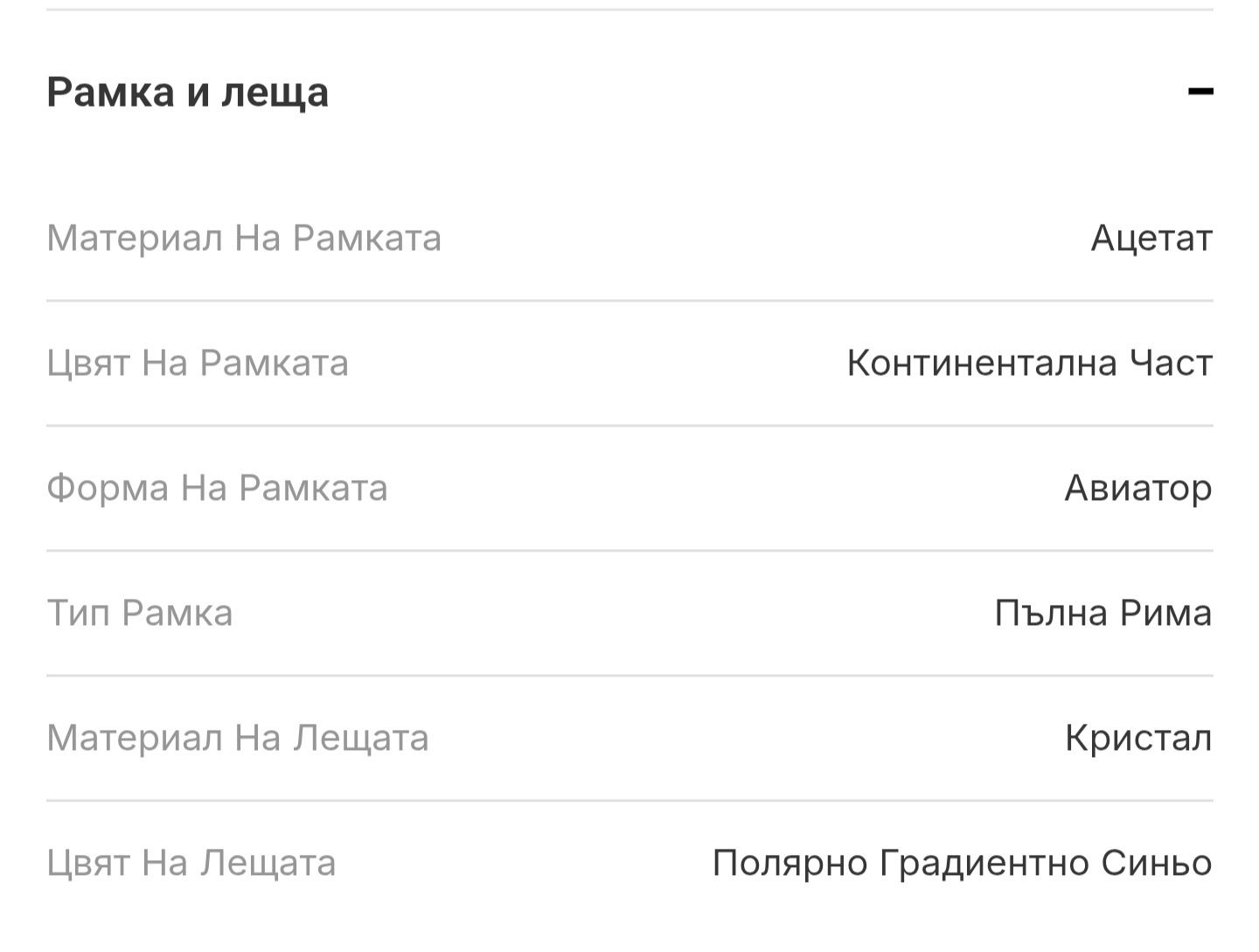Select the Цвят На Рамката label

[x=198, y=363]
